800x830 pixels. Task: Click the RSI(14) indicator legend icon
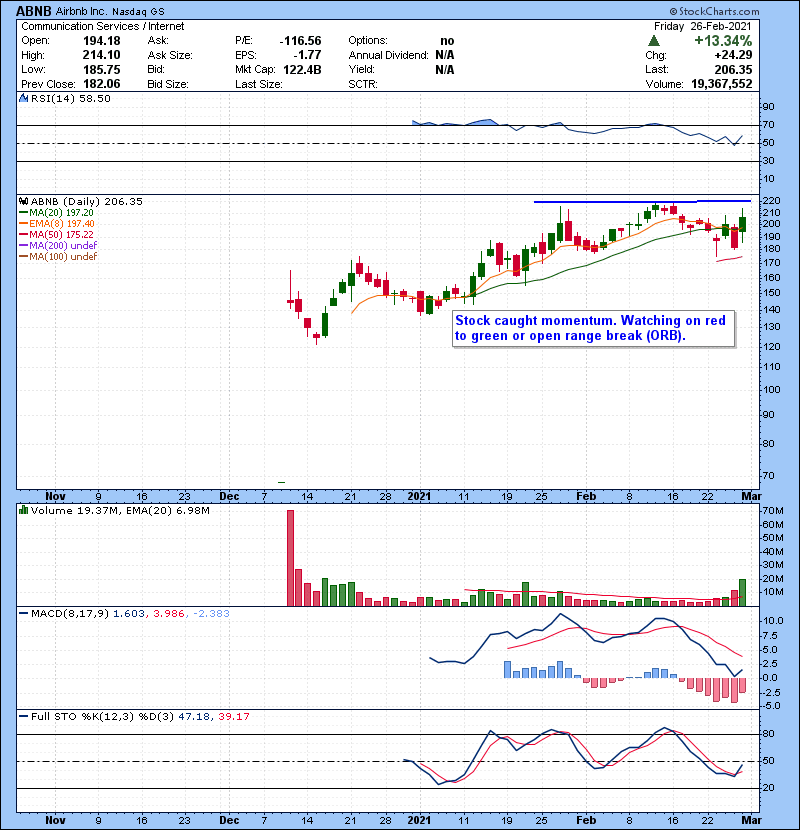pyautogui.click(x=23, y=98)
